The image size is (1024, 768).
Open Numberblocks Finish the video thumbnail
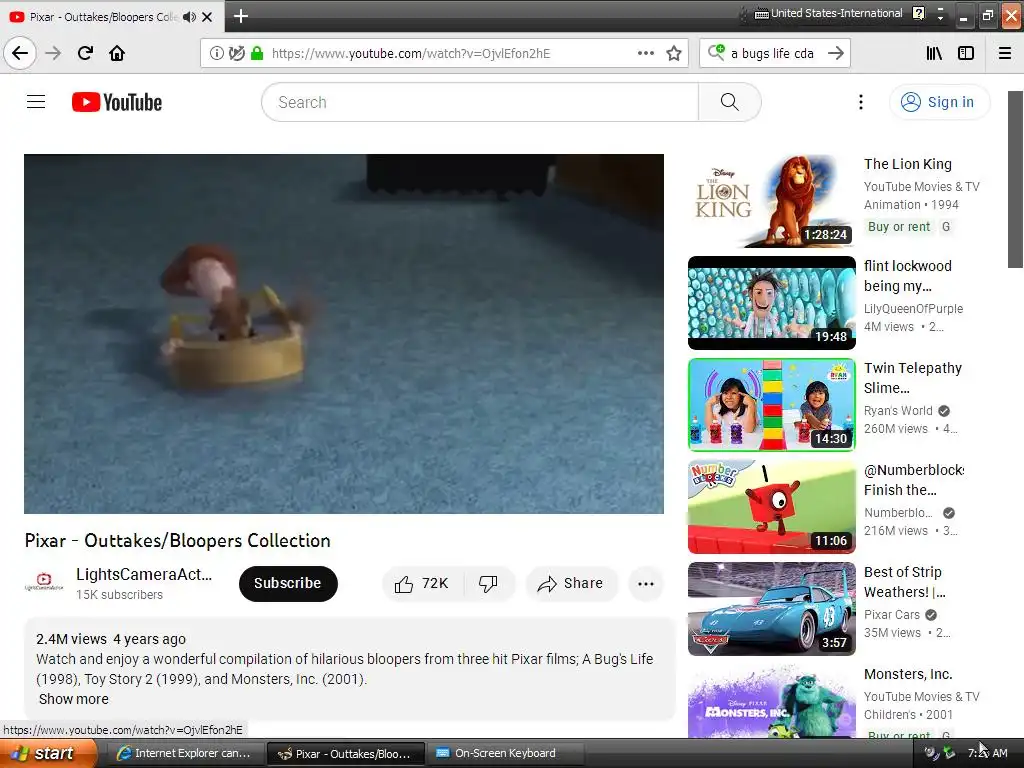pyautogui.click(x=771, y=507)
